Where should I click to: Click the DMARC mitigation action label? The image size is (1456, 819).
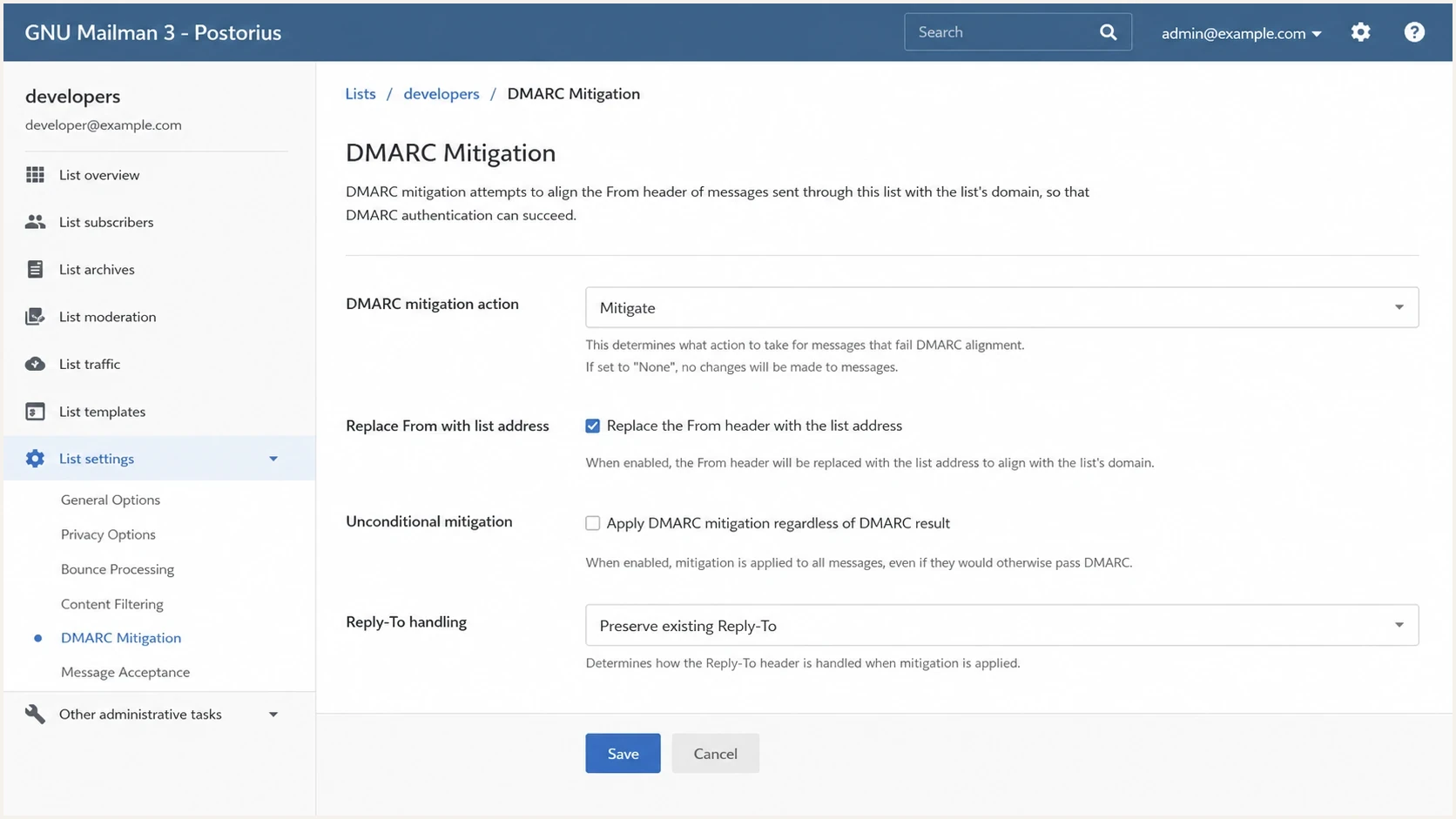(432, 304)
